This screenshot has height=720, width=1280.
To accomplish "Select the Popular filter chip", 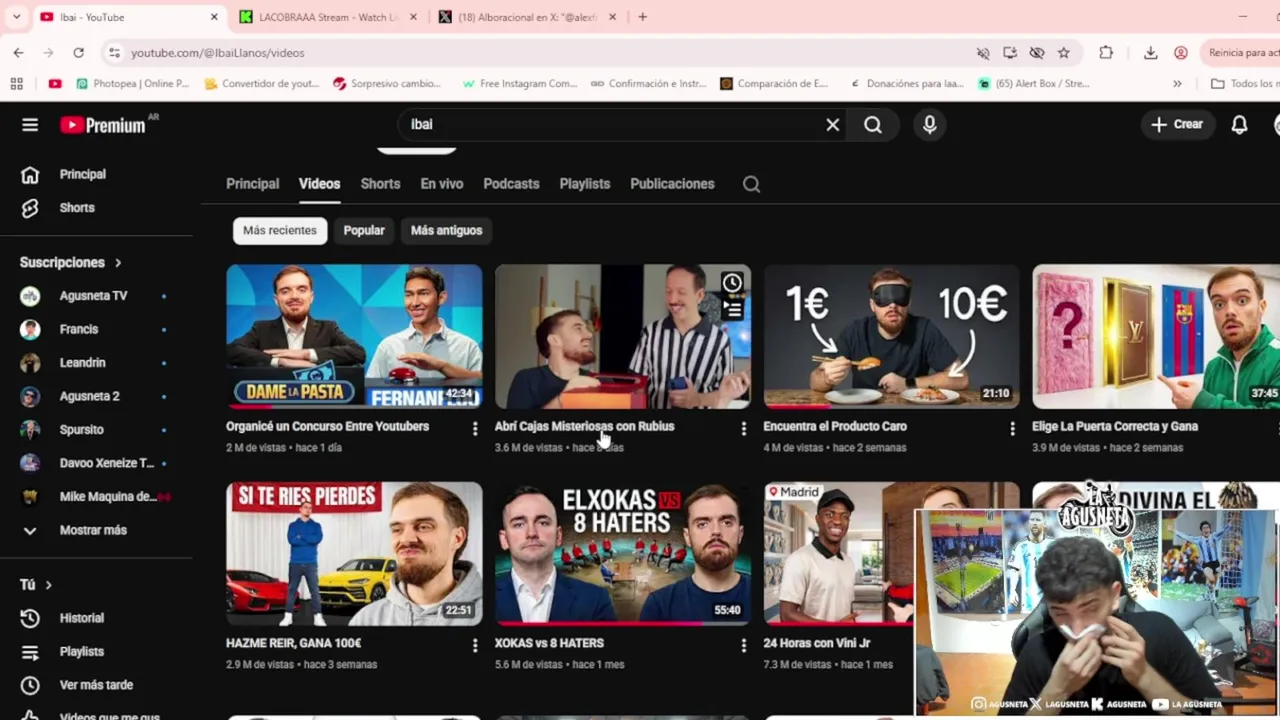I will pyautogui.click(x=364, y=230).
